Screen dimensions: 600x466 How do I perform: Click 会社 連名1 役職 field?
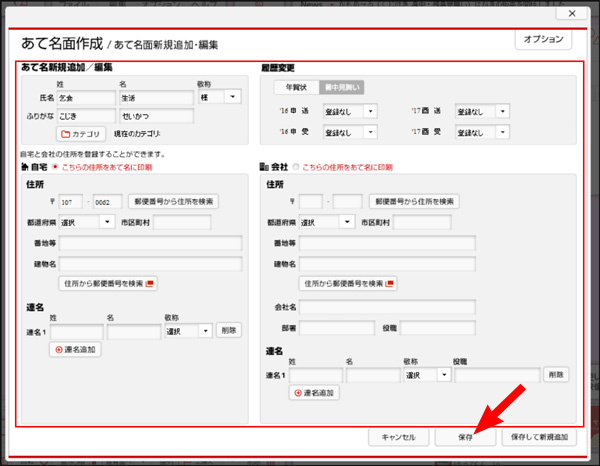pyautogui.click(x=497, y=375)
